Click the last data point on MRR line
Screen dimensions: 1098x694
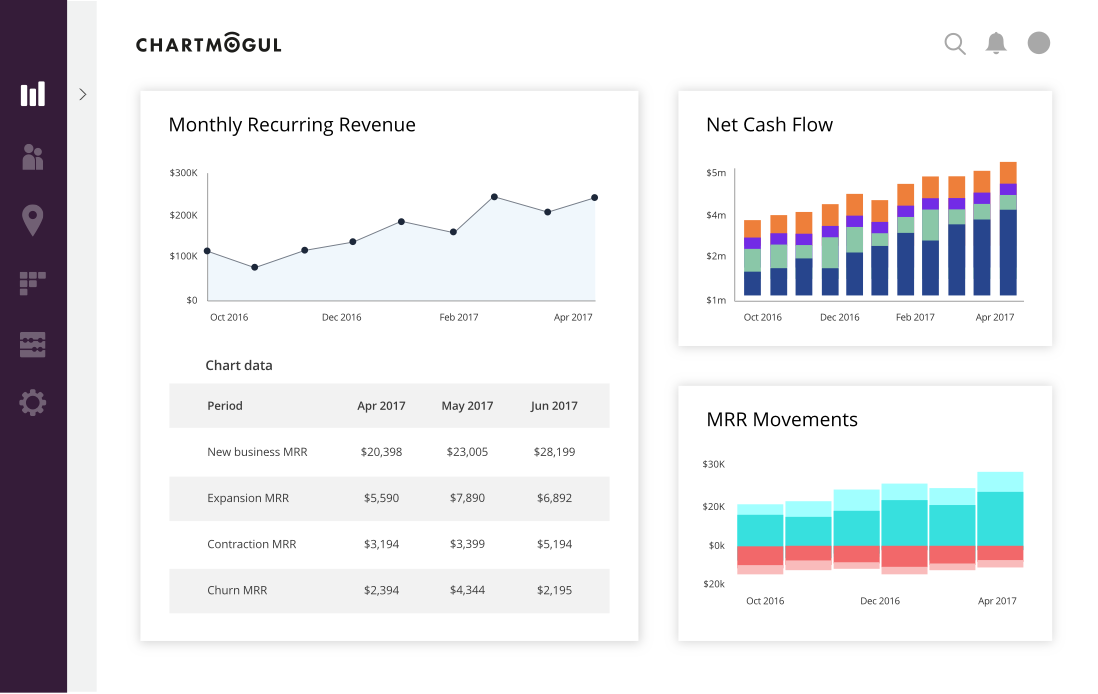[x=594, y=198]
